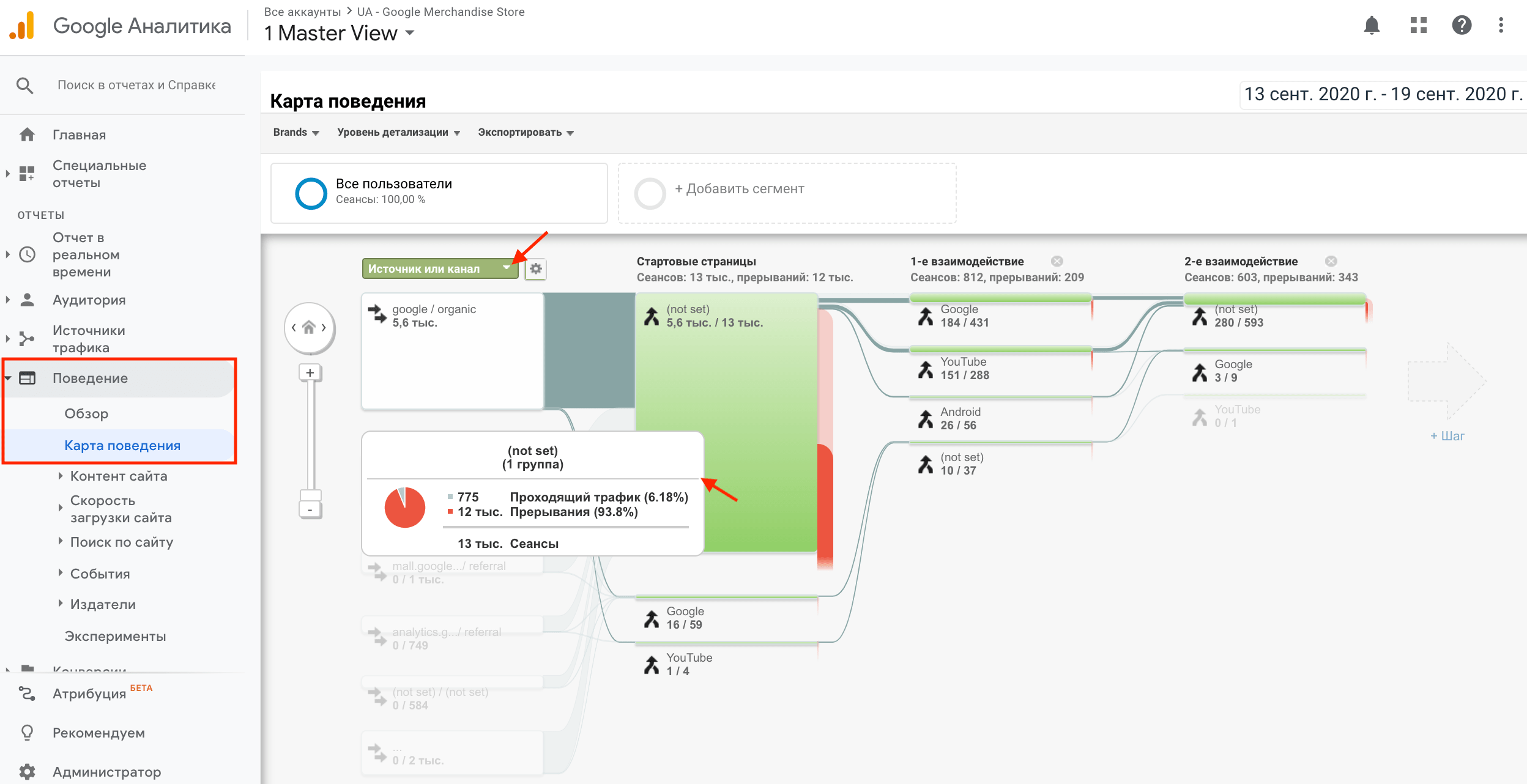1527x784 pixels.
Task: Open the Рекомендуем section
Action: click(x=98, y=733)
